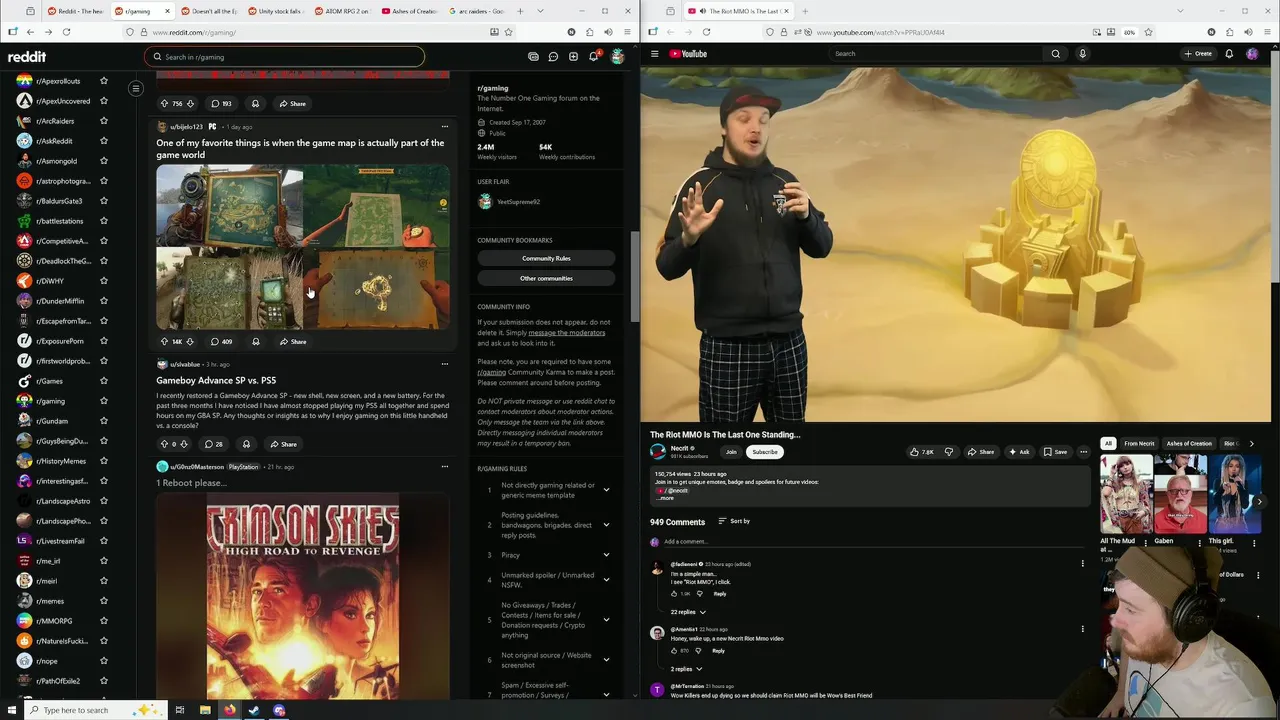This screenshot has height=720, width=1280.
Task: Click Join button for Necrit channel
Action: coord(731,452)
